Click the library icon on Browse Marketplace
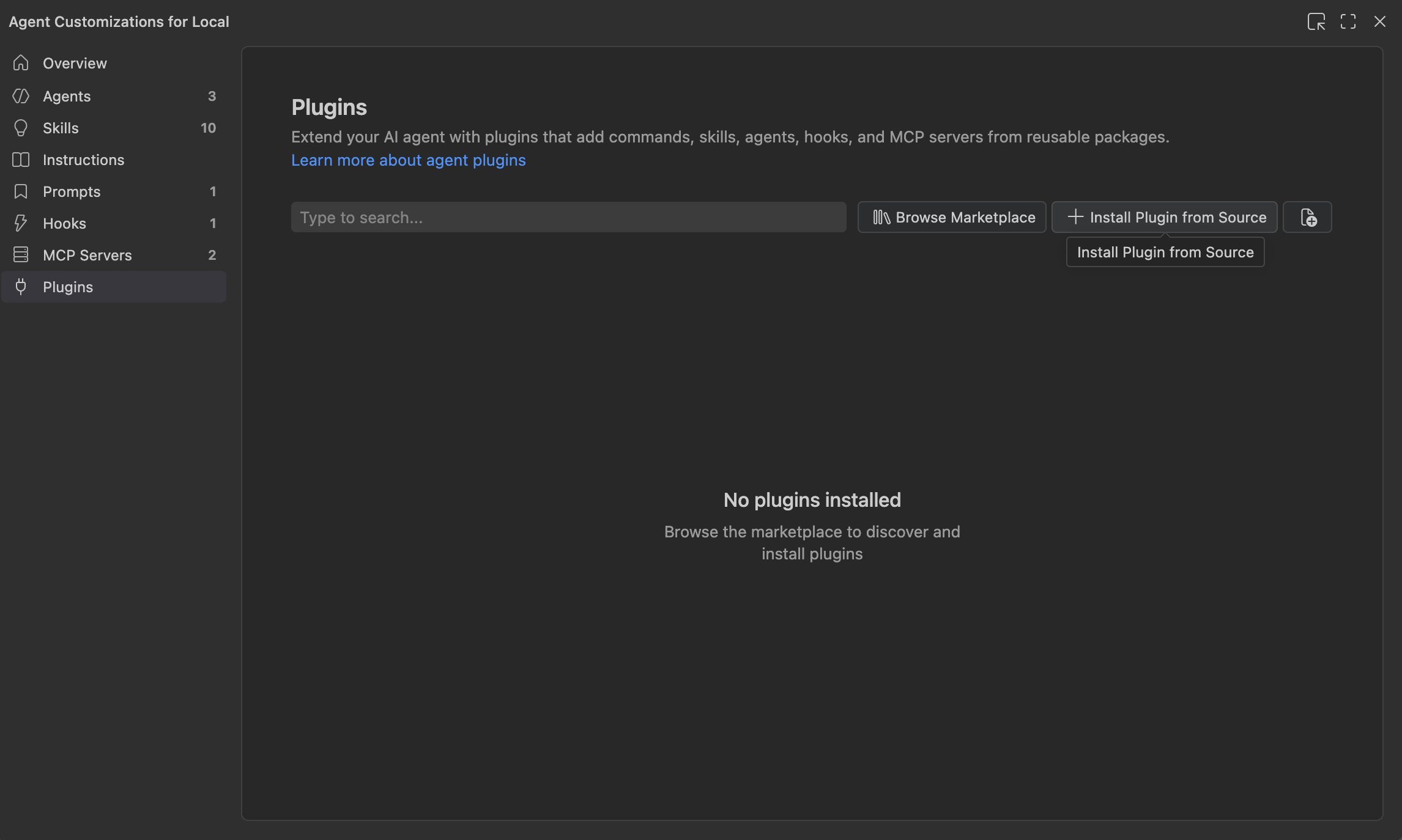Viewport: 1402px width, 840px height. [x=881, y=217]
